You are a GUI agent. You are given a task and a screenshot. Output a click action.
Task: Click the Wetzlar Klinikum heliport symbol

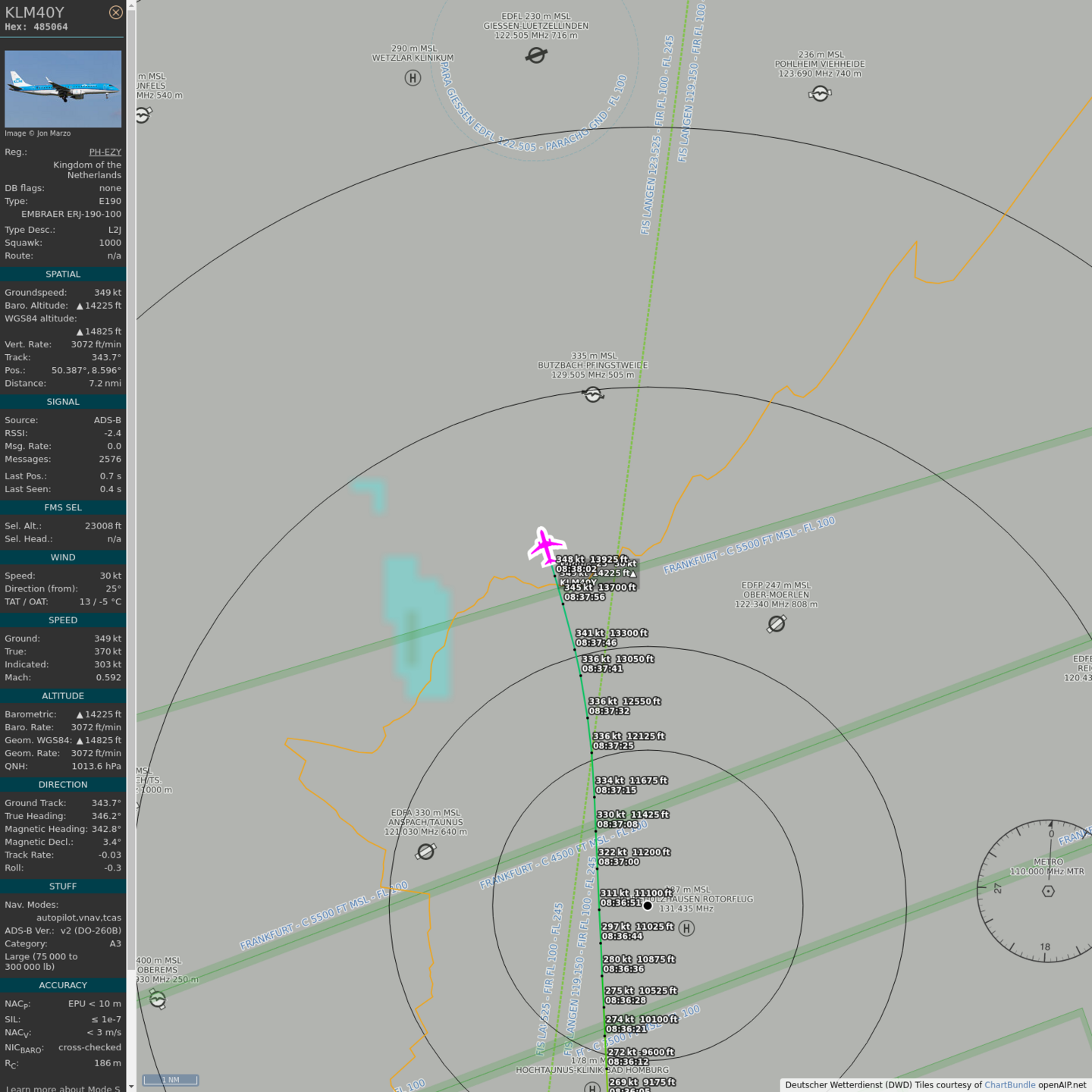(x=413, y=77)
